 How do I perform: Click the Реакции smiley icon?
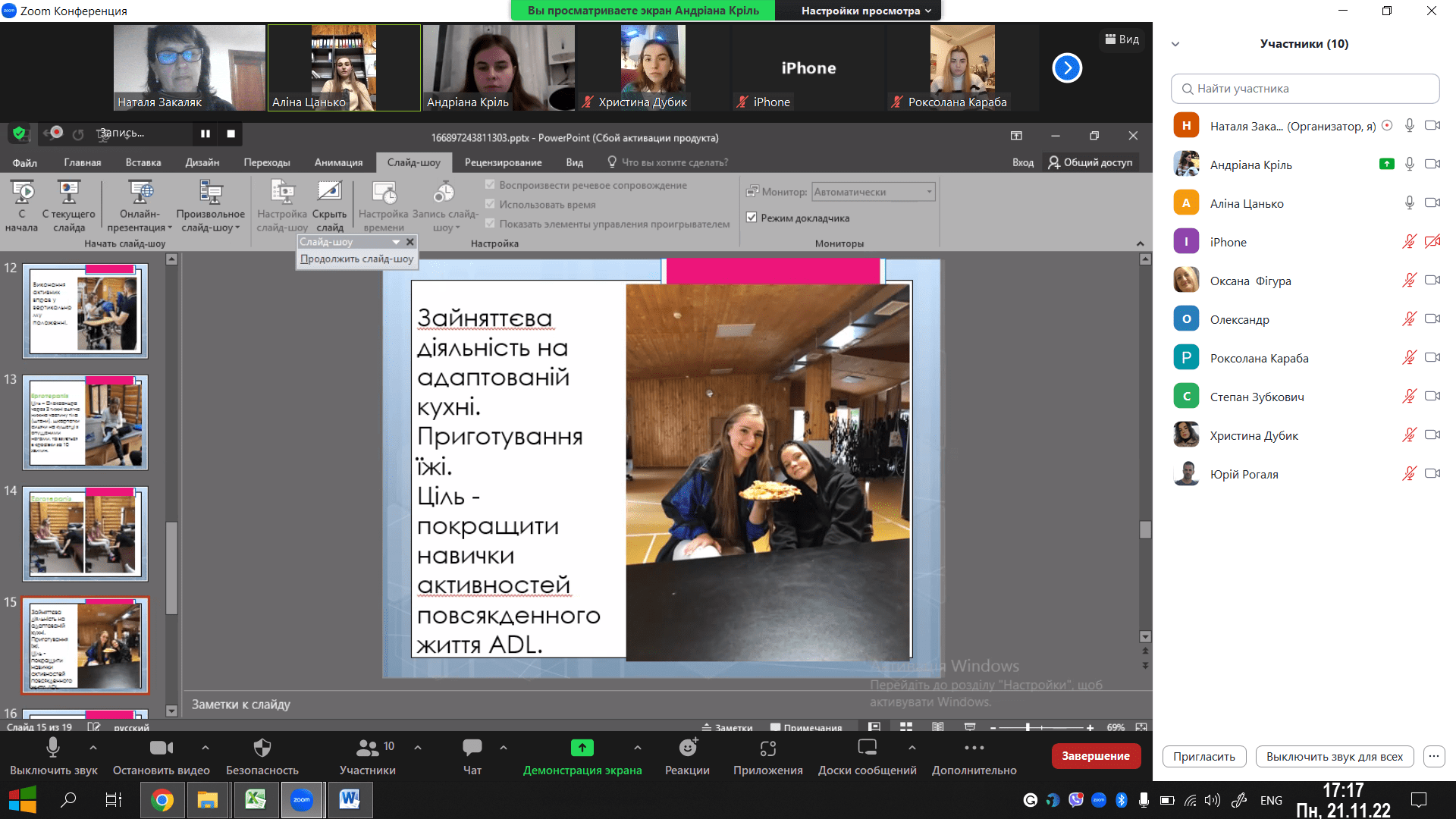click(x=687, y=748)
